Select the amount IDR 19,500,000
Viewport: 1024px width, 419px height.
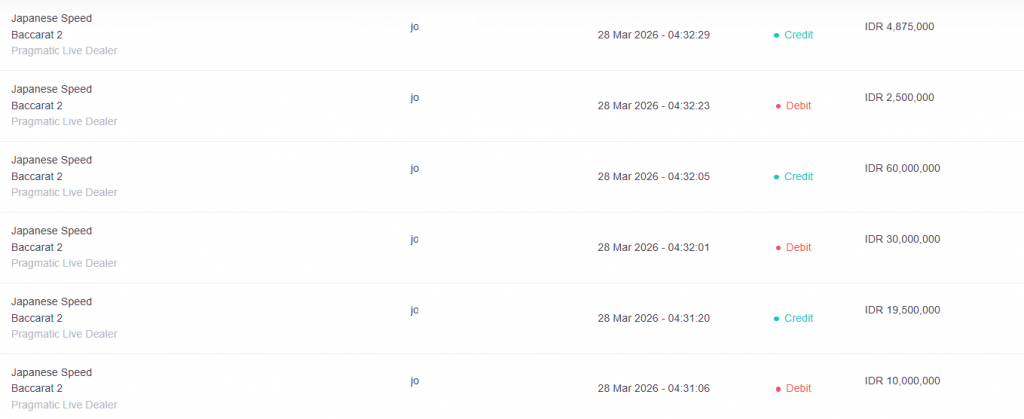902,310
